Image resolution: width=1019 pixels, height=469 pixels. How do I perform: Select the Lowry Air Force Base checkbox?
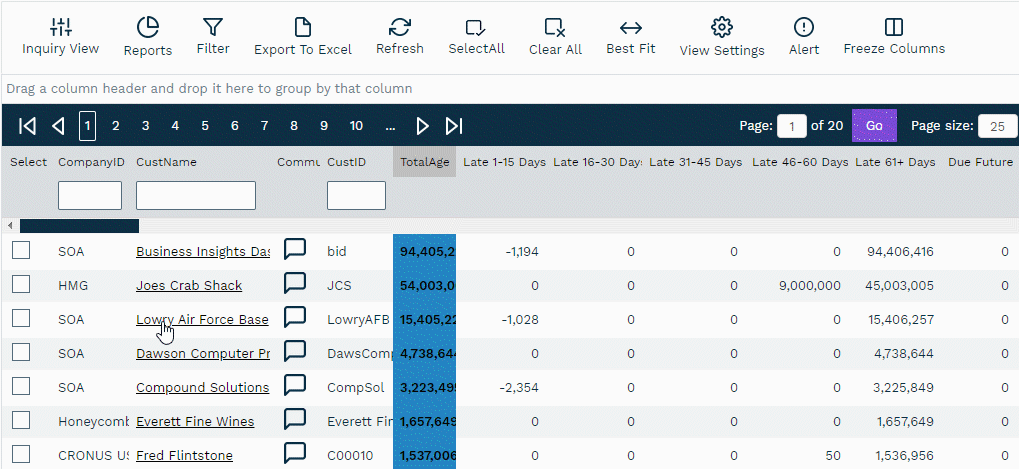pos(21,319)
